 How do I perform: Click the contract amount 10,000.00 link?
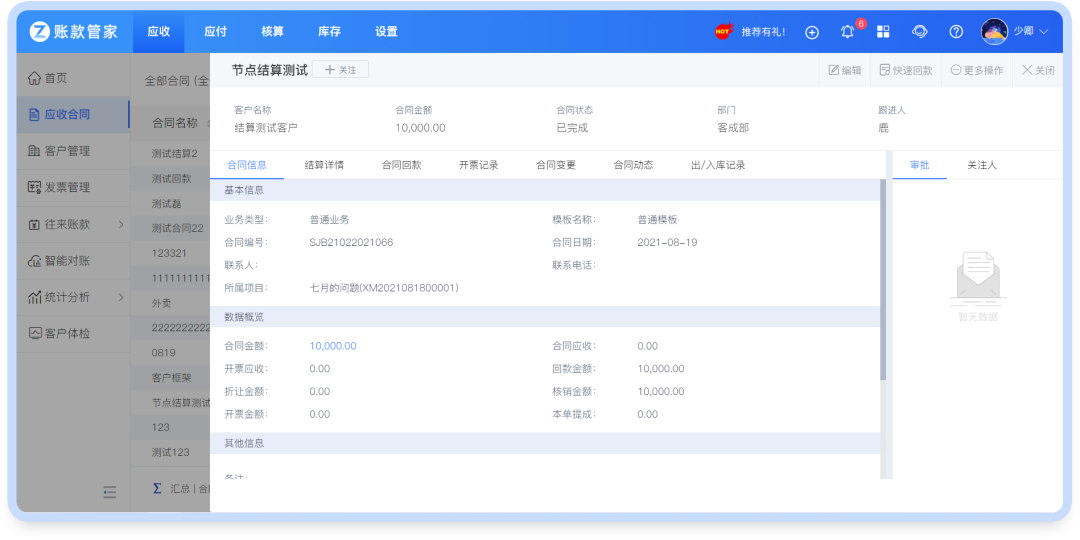coord(333,346)
